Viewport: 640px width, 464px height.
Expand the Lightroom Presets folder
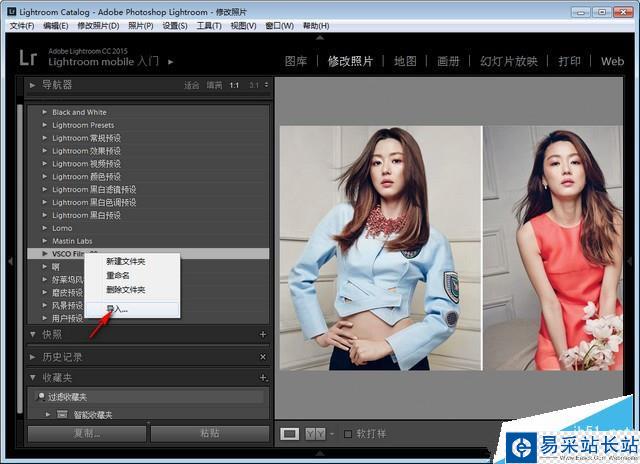(x=45, y=125)
